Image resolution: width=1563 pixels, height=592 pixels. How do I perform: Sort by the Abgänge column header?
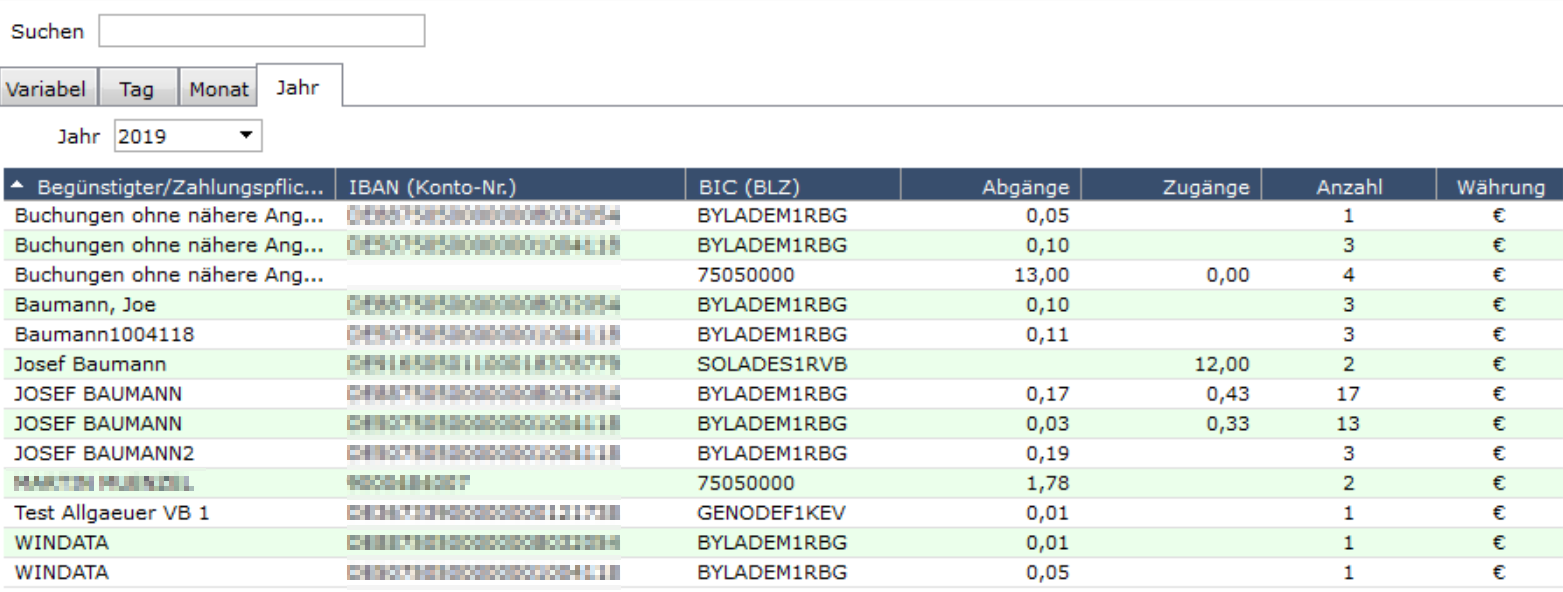[x=990, y=186]
